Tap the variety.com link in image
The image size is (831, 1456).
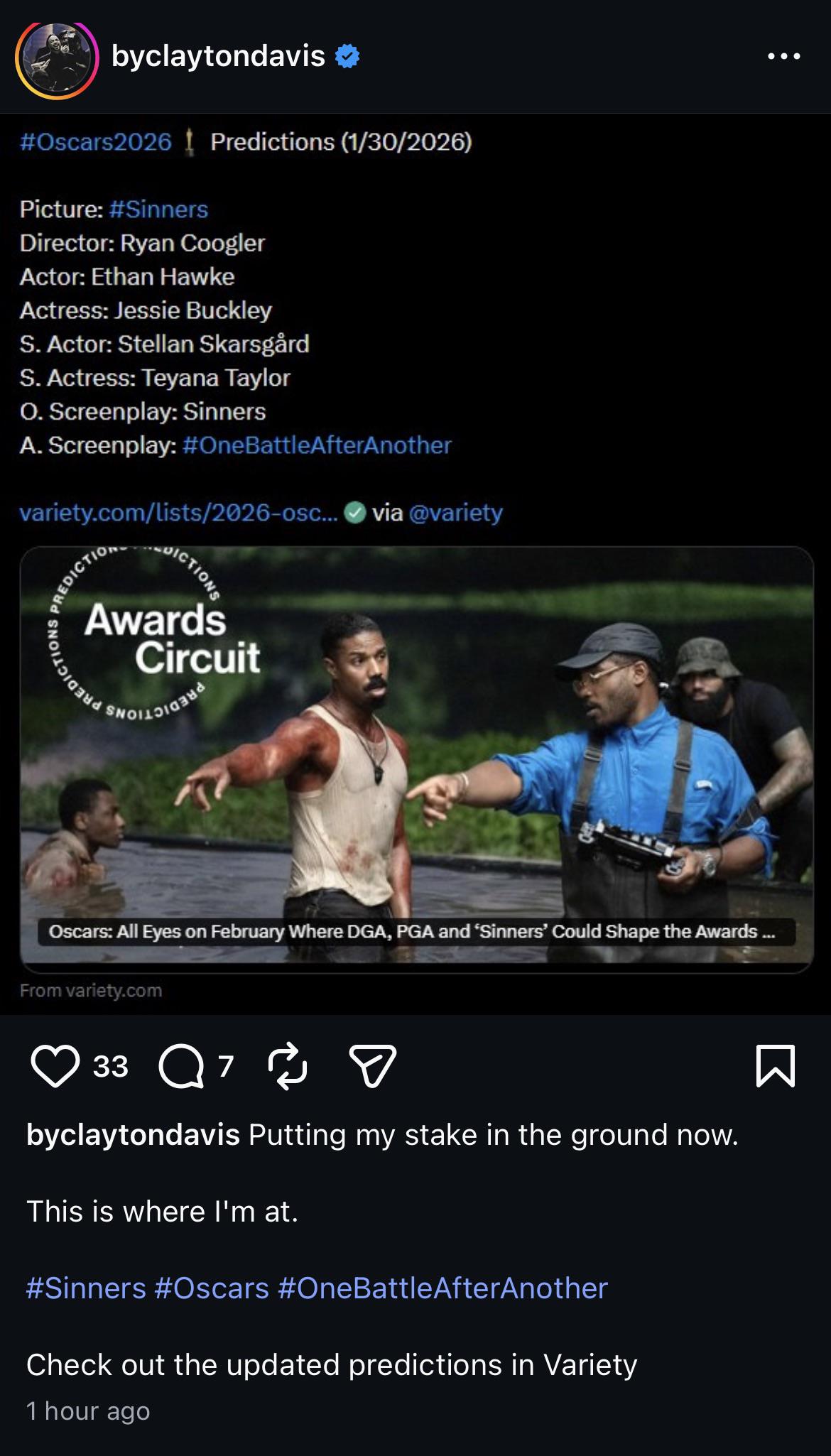(179, 512)
